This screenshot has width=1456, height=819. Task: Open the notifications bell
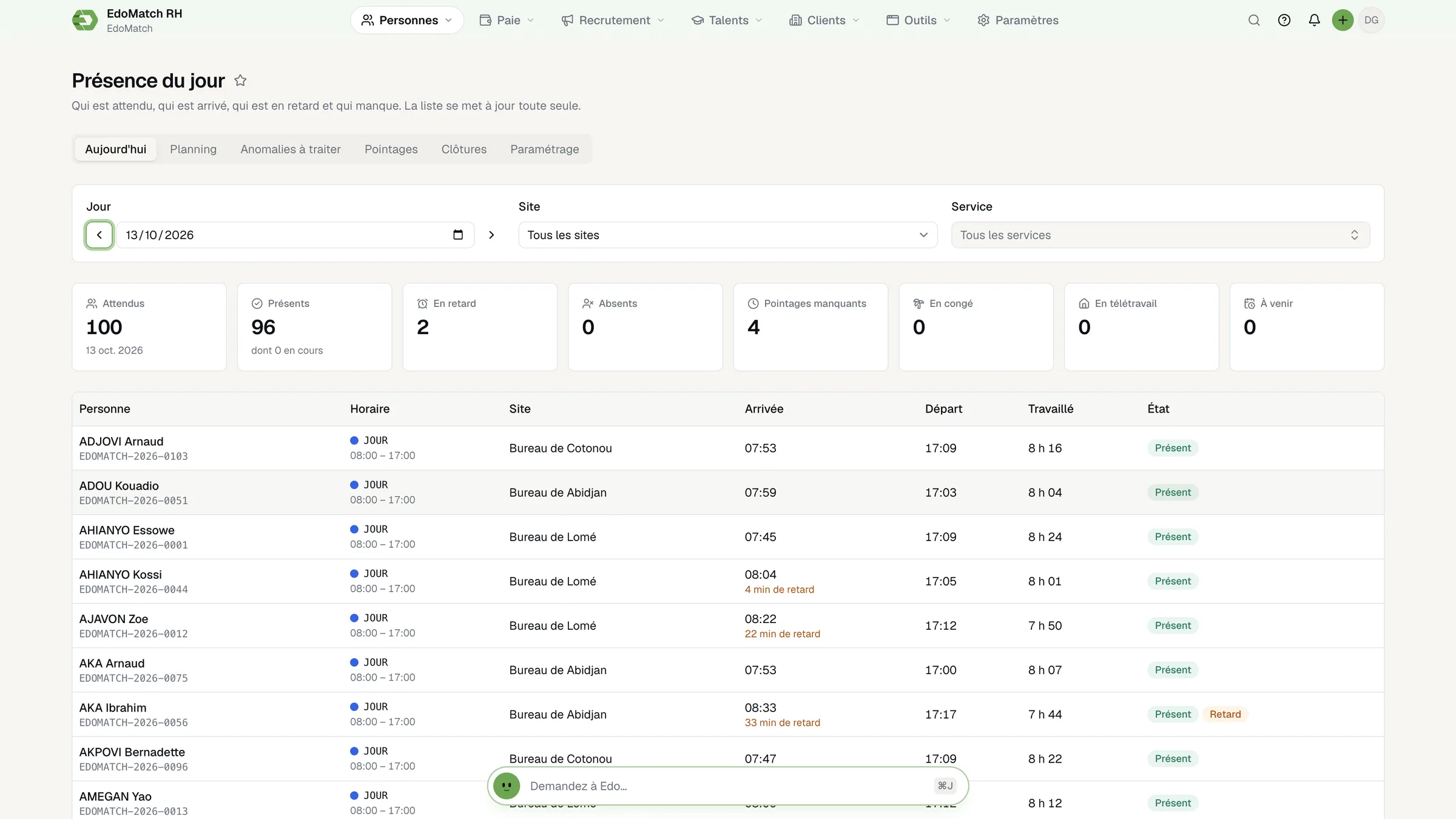point(1314,20)
